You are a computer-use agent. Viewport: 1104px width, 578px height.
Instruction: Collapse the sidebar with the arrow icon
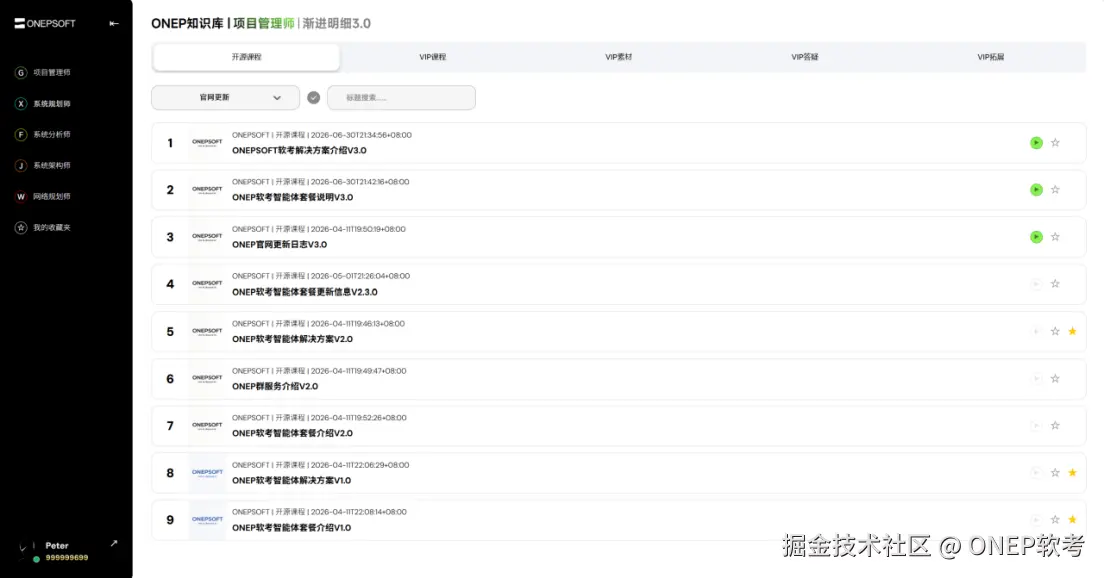[114, 23]
